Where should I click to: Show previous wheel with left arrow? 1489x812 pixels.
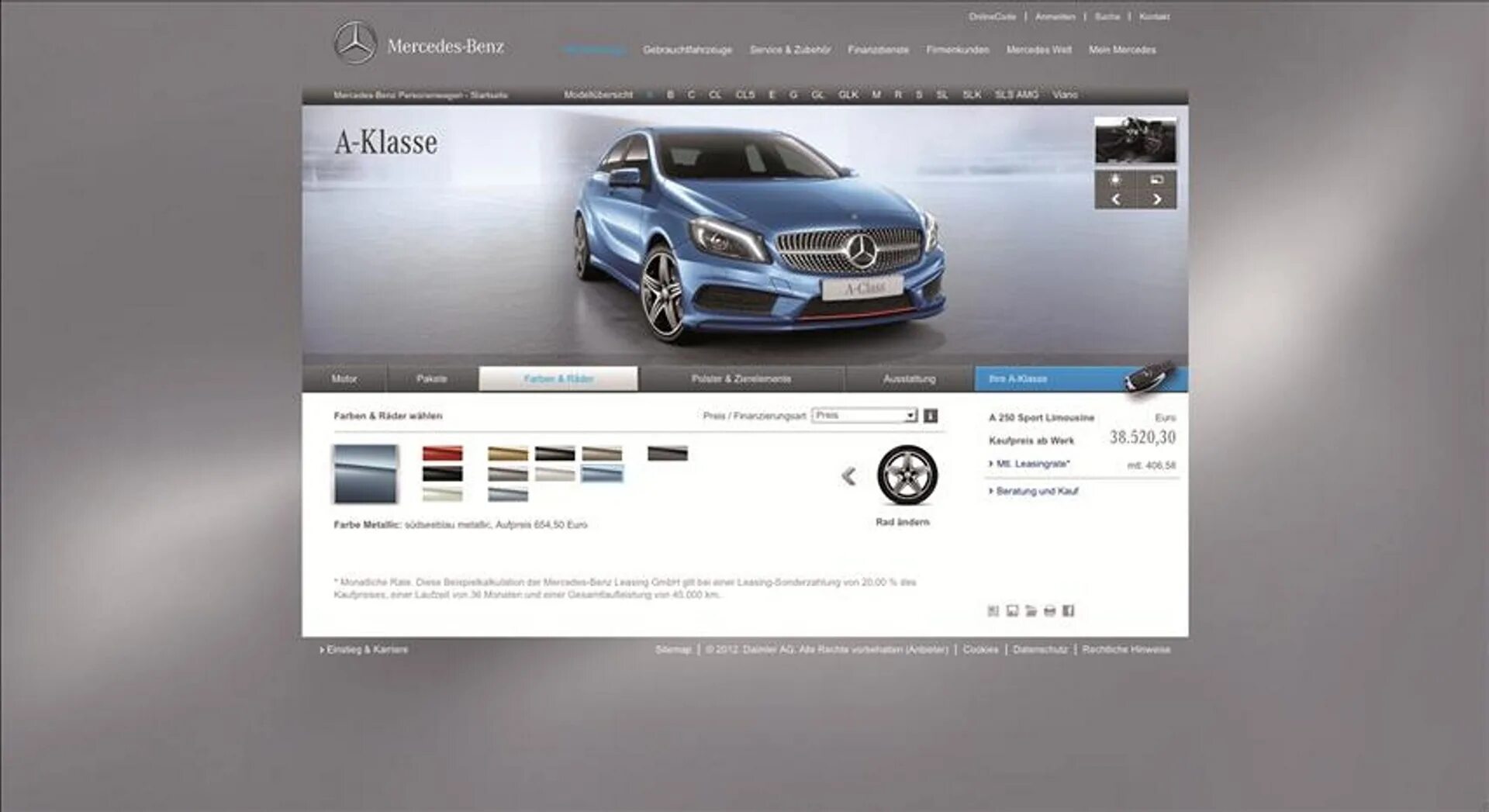click(849, 475)
